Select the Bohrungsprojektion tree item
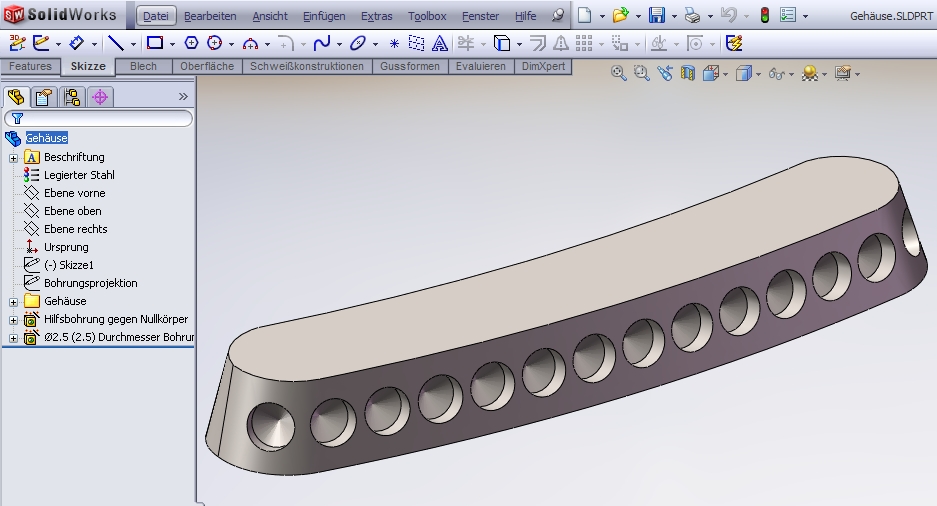This screenshot has width=937, height=506. tap(90, 283)
